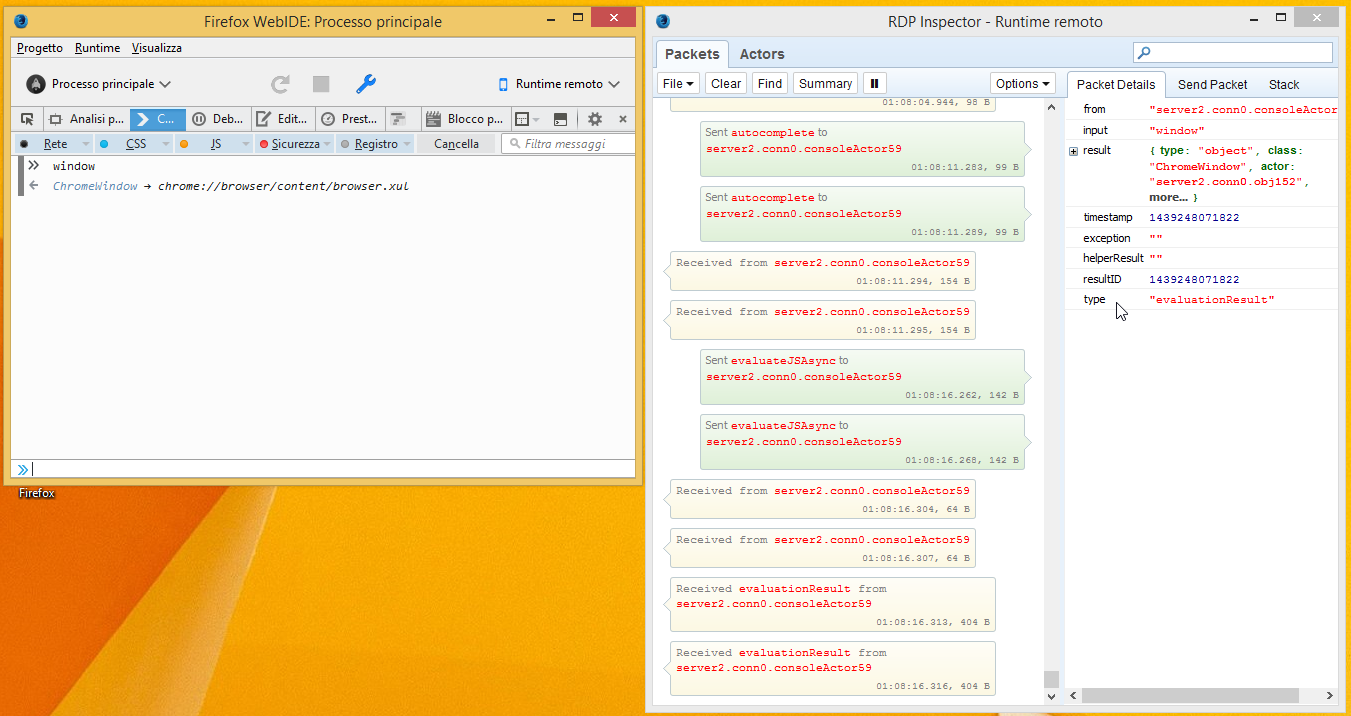Open the timeline waterfall icon tab
Viewport: 1351px width, 716px height.
click(x=401, y=119)
